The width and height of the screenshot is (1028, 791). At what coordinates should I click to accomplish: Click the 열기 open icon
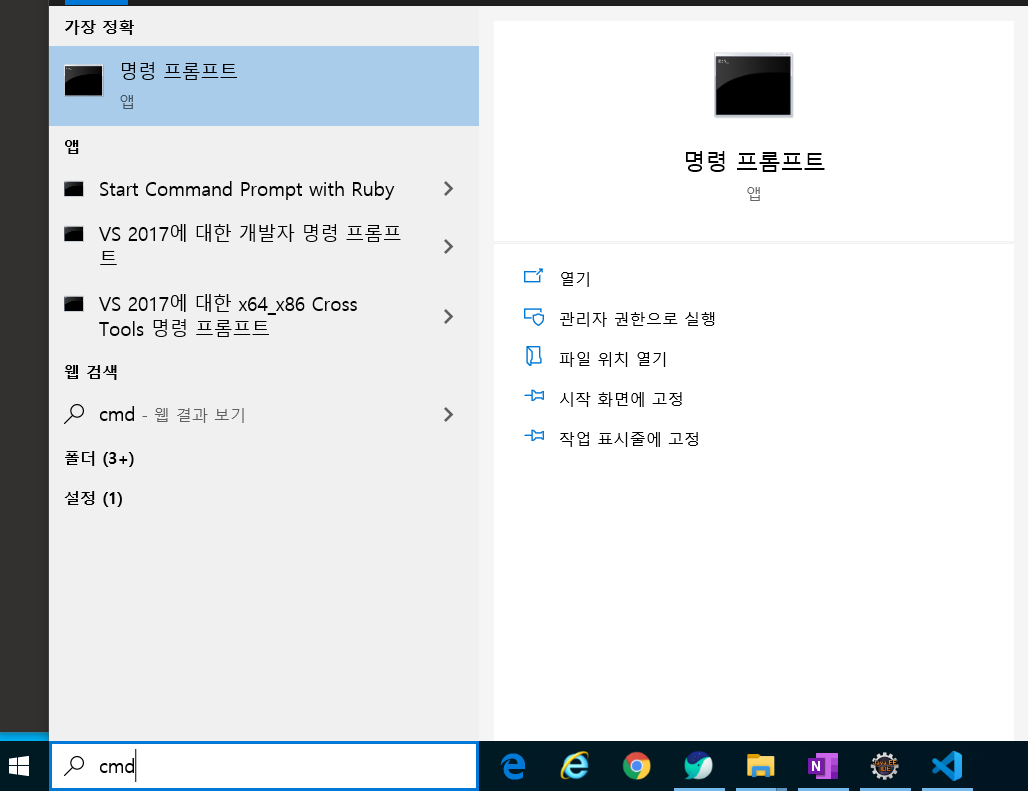click(x=534, y=276)
